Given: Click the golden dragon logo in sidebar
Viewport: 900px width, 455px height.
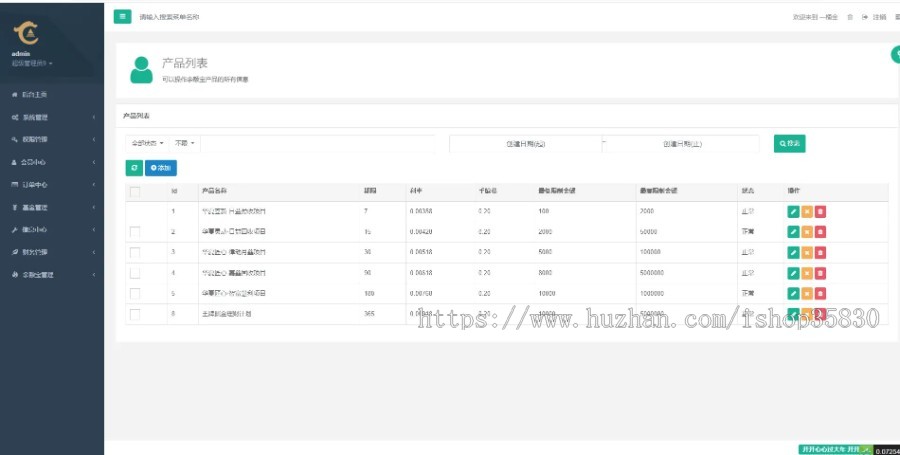Looking at the screenshot, I should pyautogui.click(x=26, y=33).
